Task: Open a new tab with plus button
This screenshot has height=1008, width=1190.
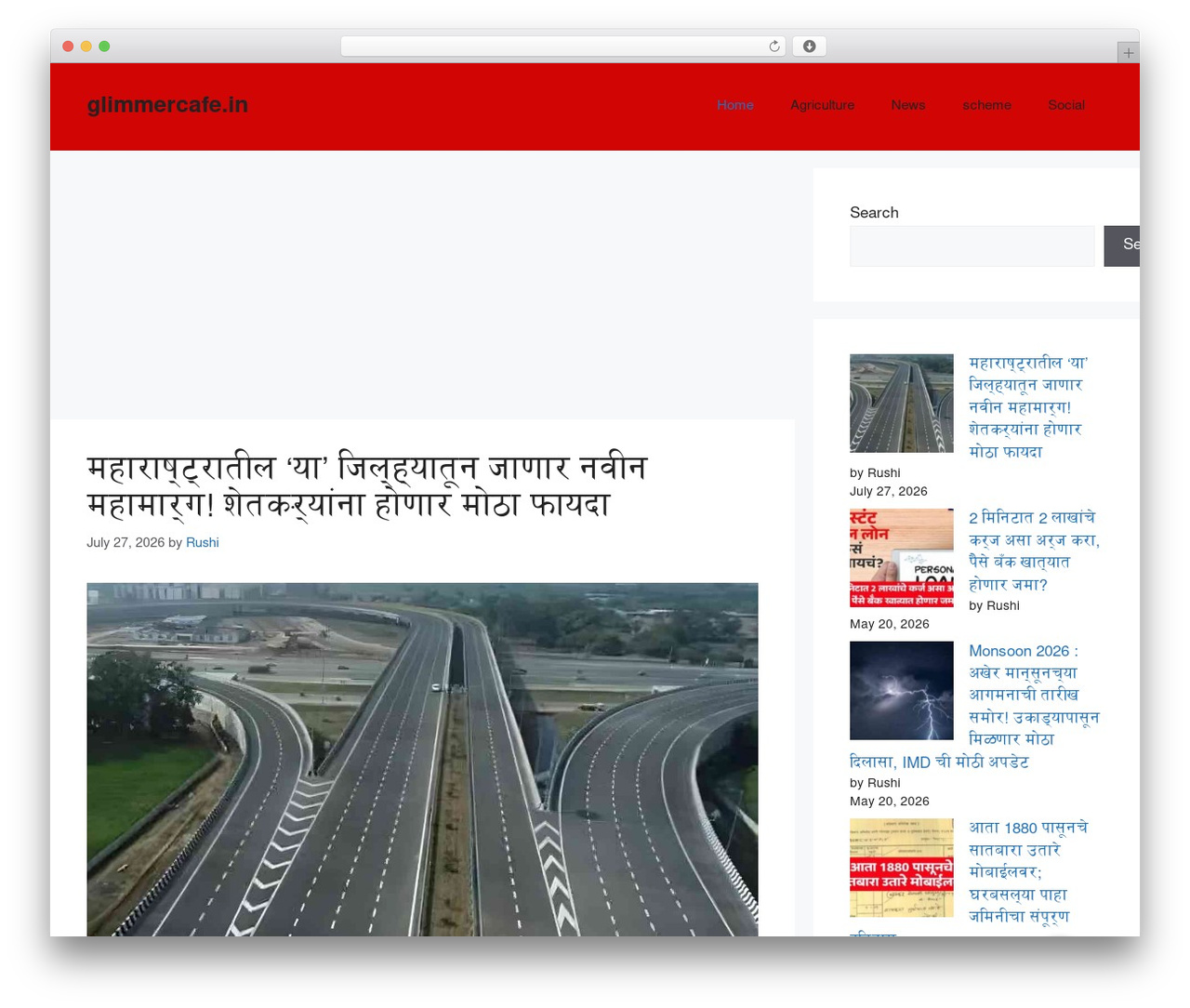Action: (1128, 53)
